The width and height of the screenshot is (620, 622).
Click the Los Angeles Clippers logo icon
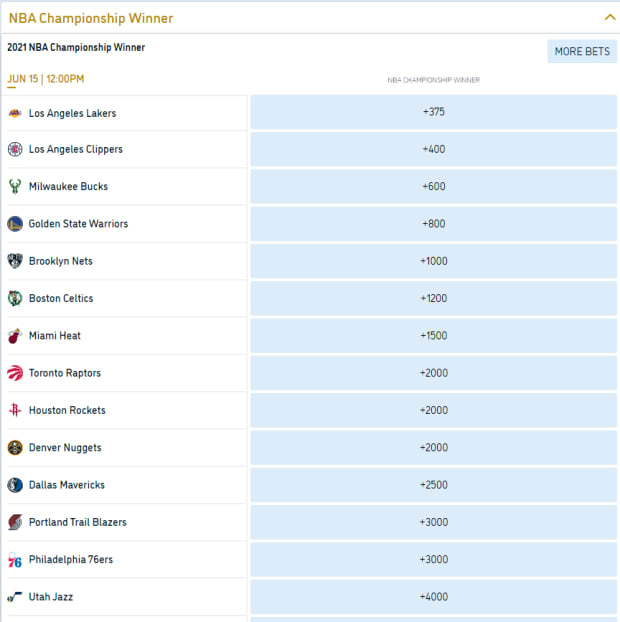15,150
